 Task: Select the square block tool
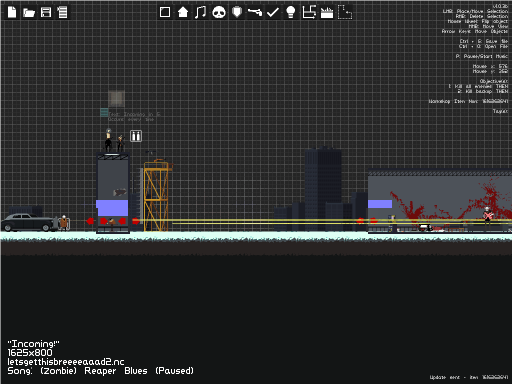pyautogui.click(x=165, y=12)
